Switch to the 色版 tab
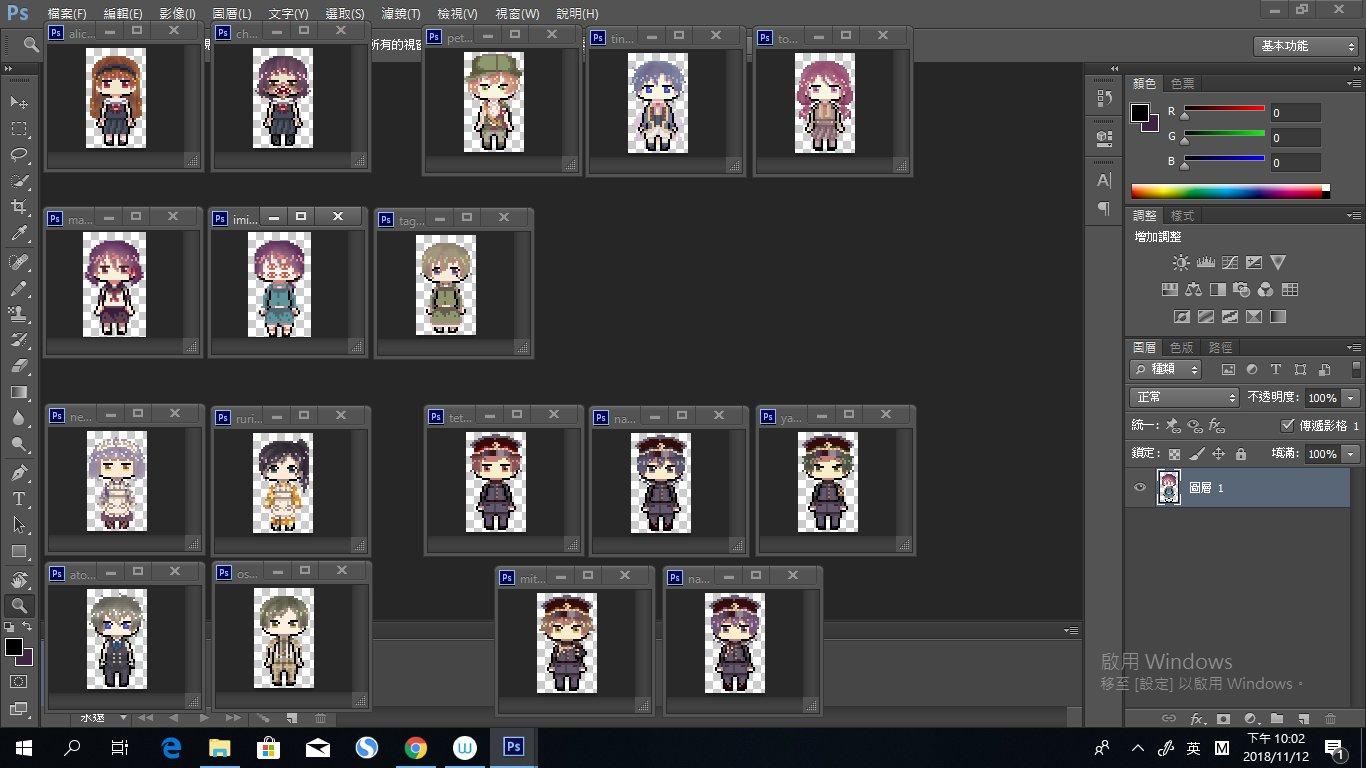This screenshot has width=1366, height=768. (1181, 347)
